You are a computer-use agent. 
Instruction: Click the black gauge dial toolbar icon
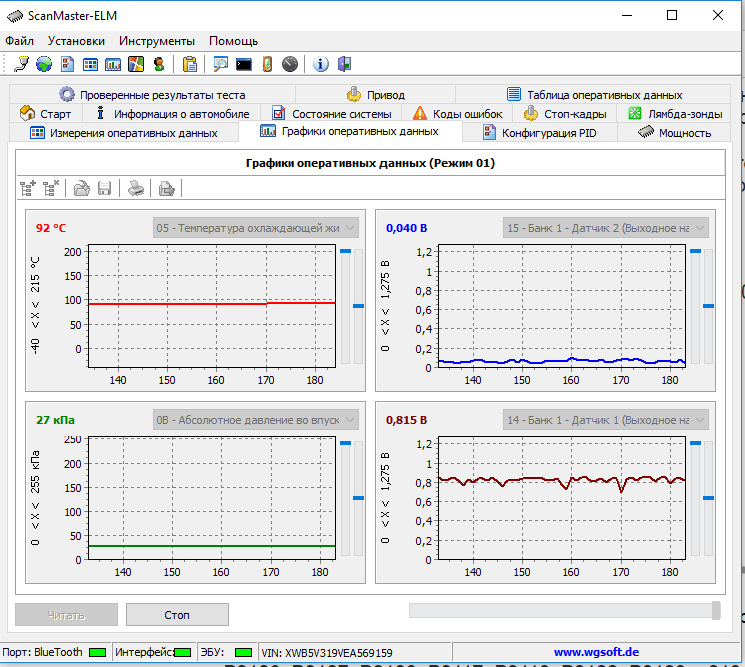290,64
